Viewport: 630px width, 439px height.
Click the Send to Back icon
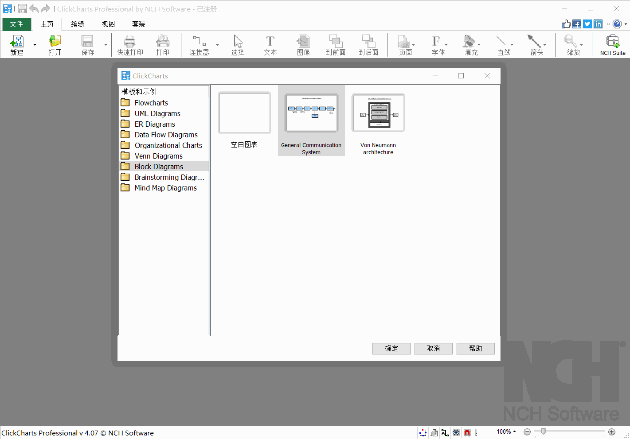point(368,44)
